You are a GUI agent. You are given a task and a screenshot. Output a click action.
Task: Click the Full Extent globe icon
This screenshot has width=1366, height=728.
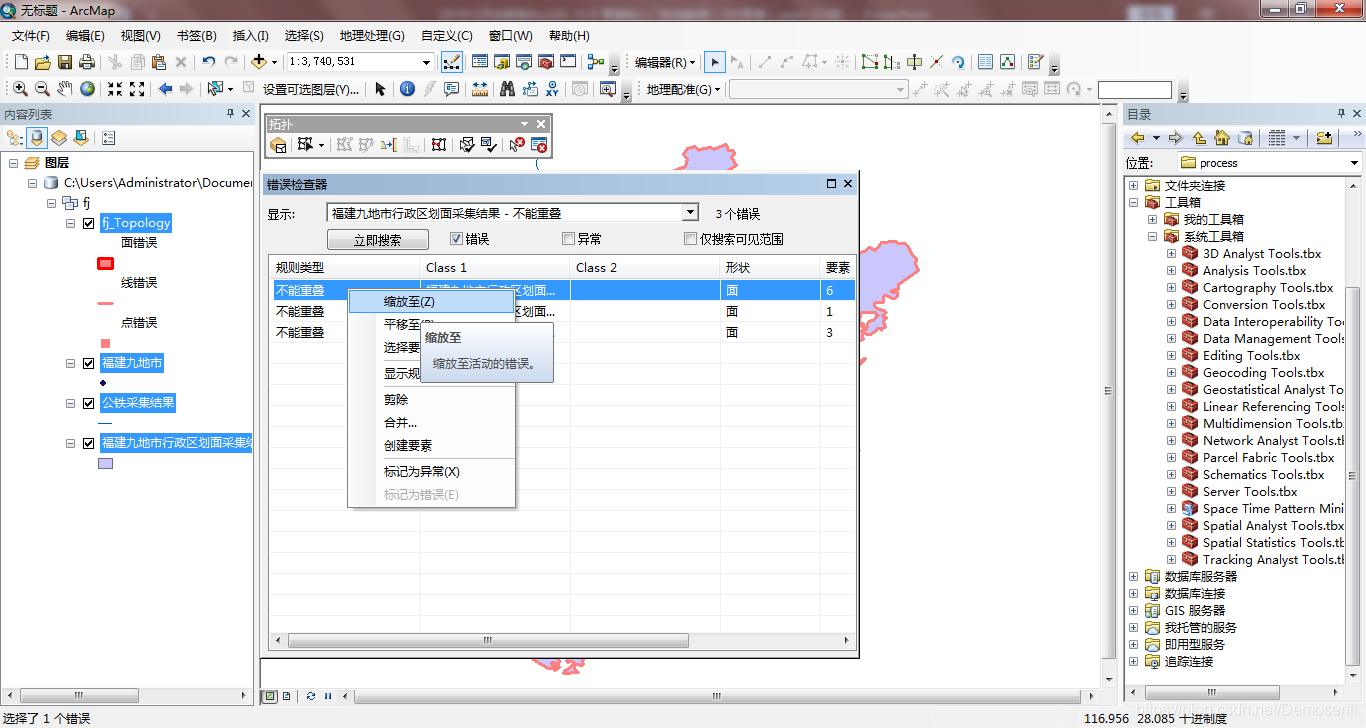[88, 89]
